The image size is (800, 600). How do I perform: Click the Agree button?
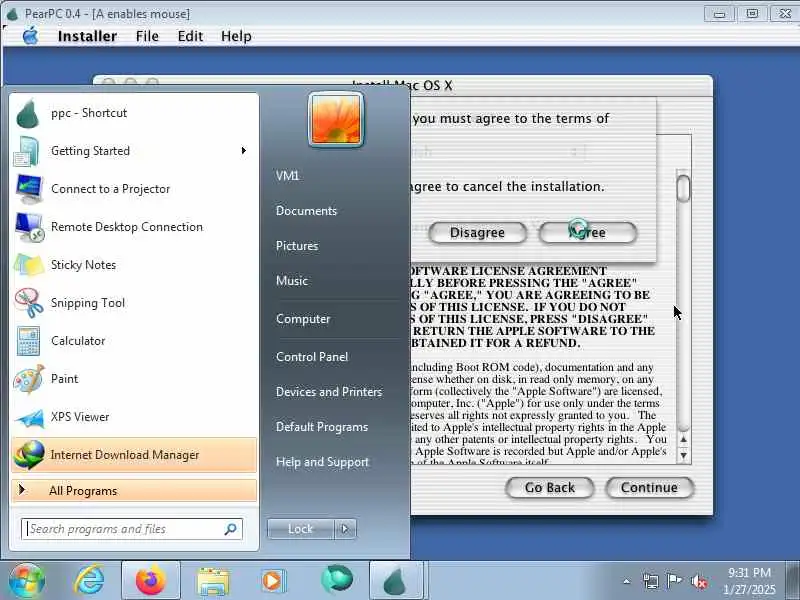pos(588,233)
